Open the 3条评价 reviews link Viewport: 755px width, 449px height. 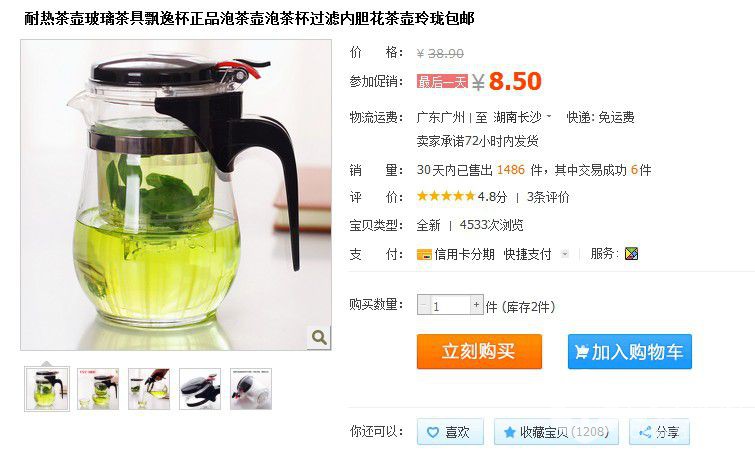(x=548, y=197)
